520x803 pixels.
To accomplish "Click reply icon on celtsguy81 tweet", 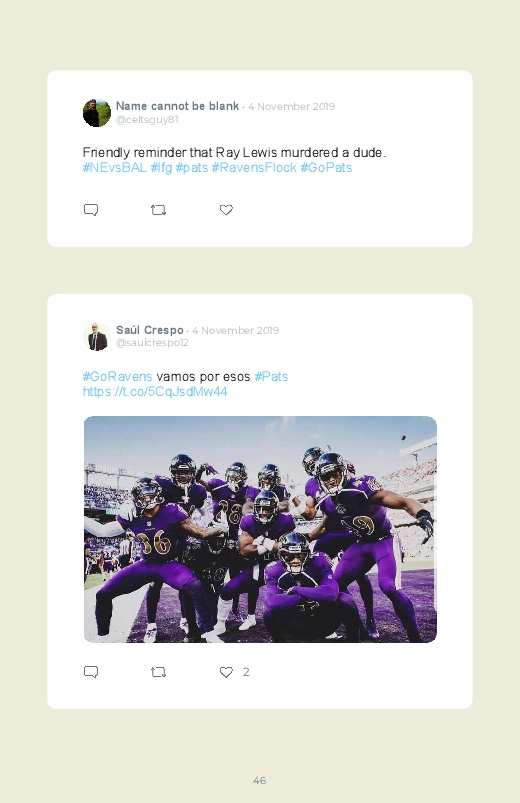I will point(91,210).
